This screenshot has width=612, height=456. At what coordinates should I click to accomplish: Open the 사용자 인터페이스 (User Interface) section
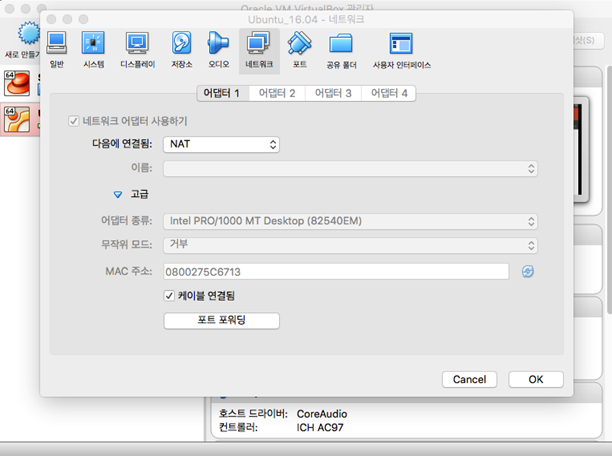click(402, 51)
